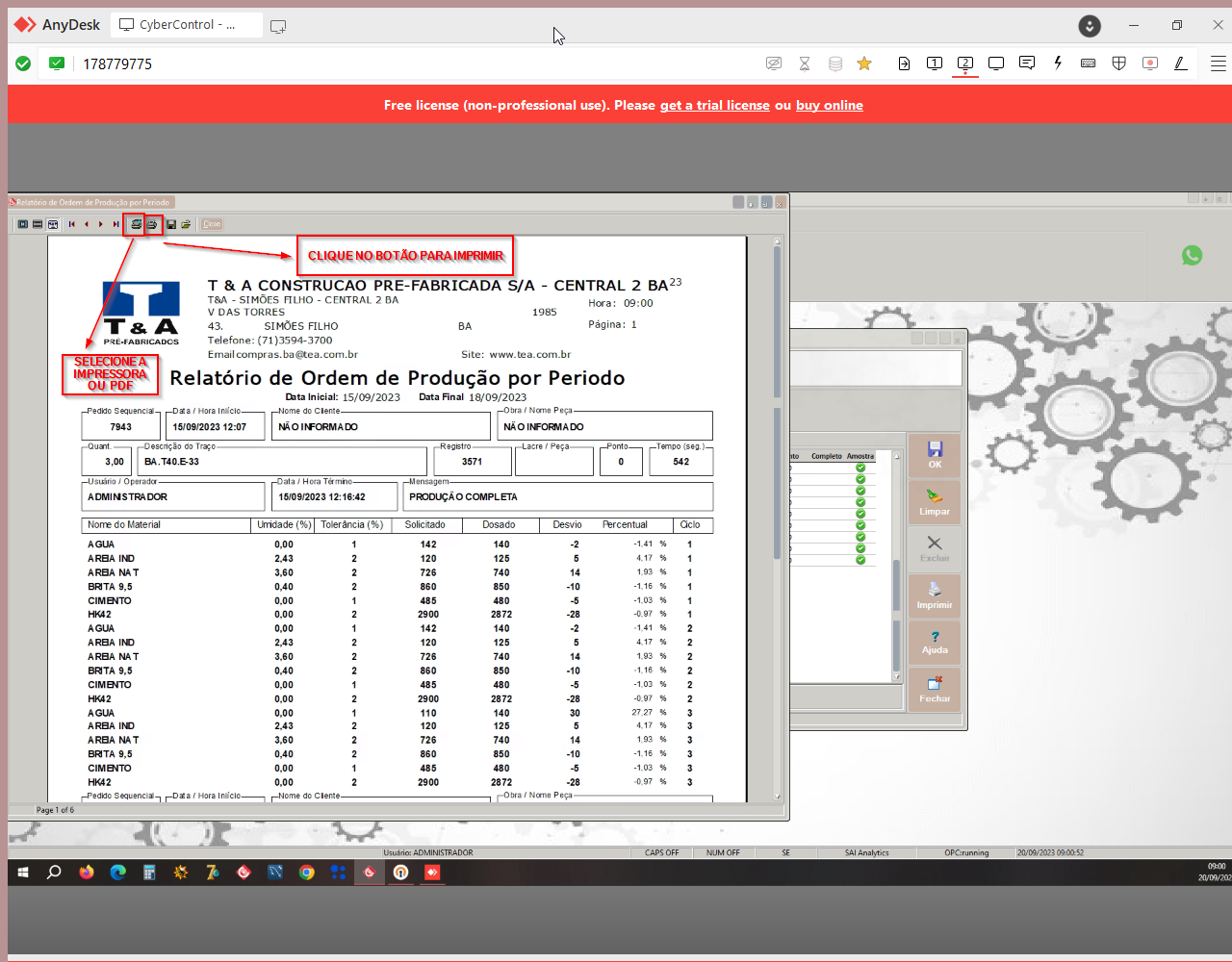Click the report preview vertical scrollbar

click(x=777, y=519)
